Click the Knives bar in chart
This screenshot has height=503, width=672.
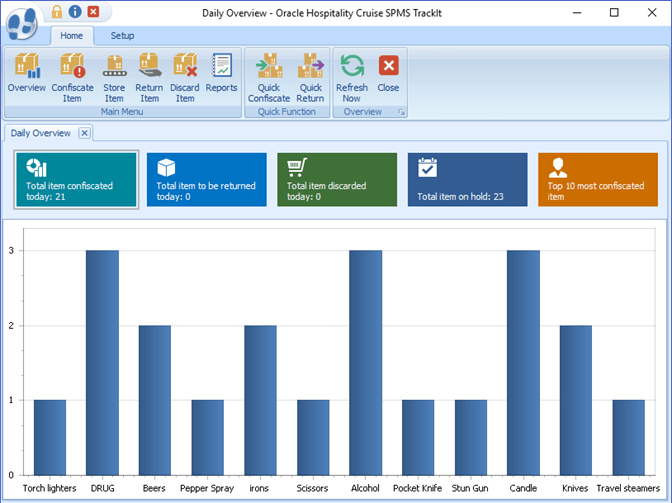coord(576,400)
